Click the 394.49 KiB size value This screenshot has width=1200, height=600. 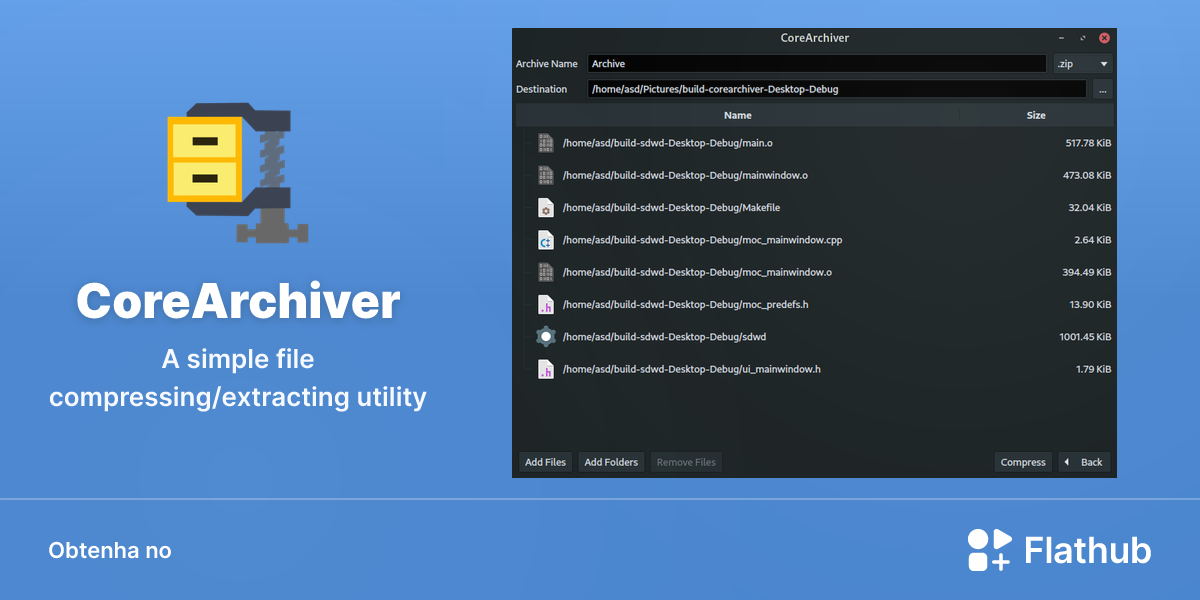(1088, 272)
